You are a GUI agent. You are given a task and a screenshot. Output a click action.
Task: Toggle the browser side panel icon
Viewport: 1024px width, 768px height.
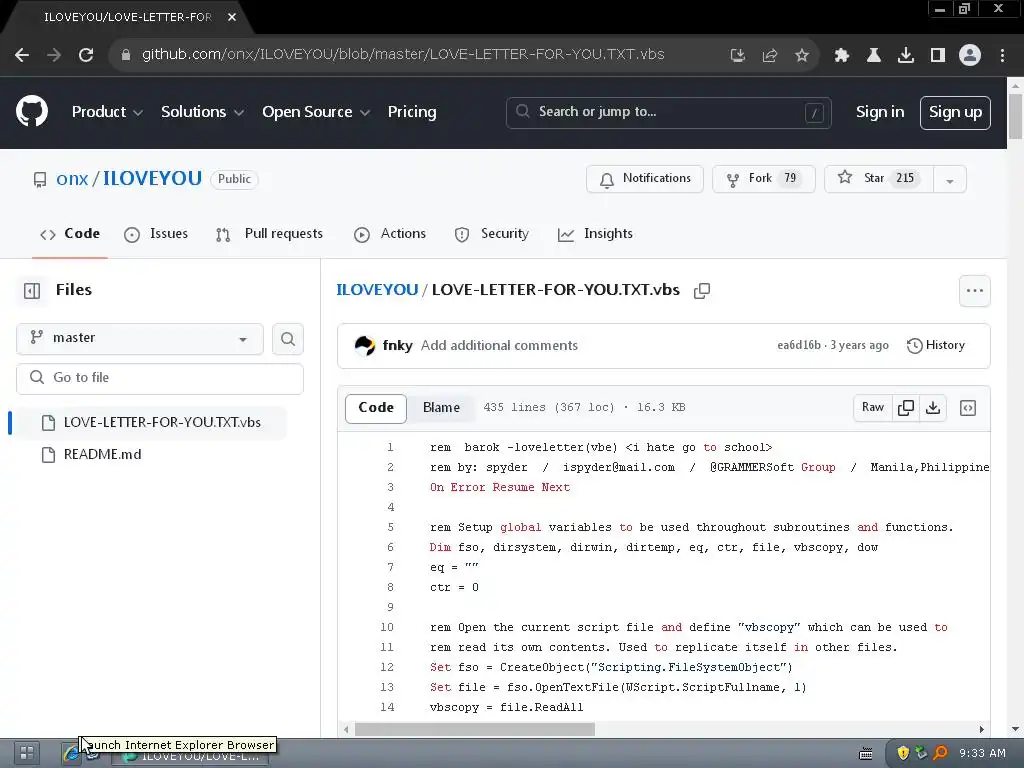(938, 56)
